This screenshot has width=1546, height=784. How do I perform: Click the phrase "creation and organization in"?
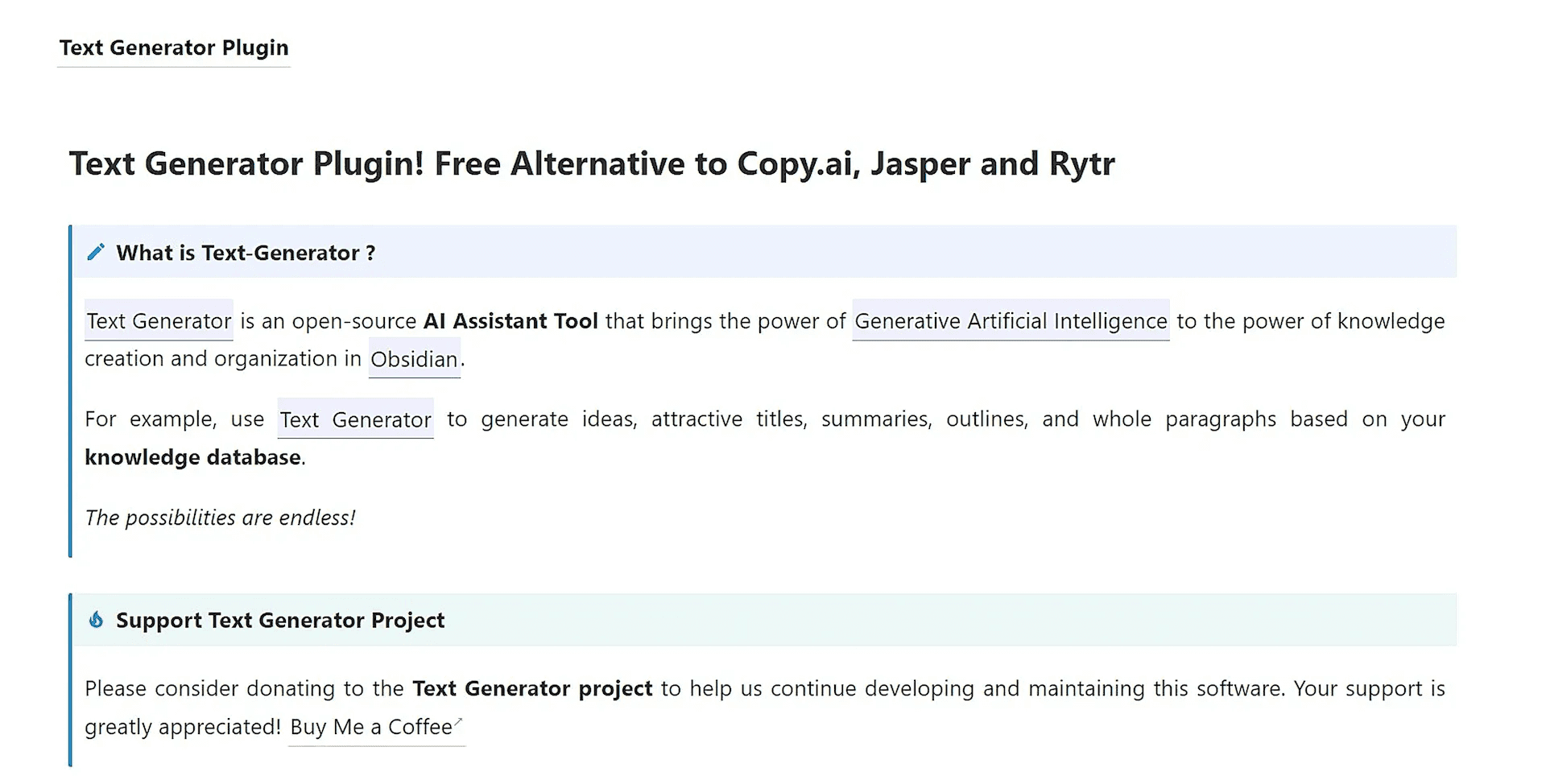point(223,359)
